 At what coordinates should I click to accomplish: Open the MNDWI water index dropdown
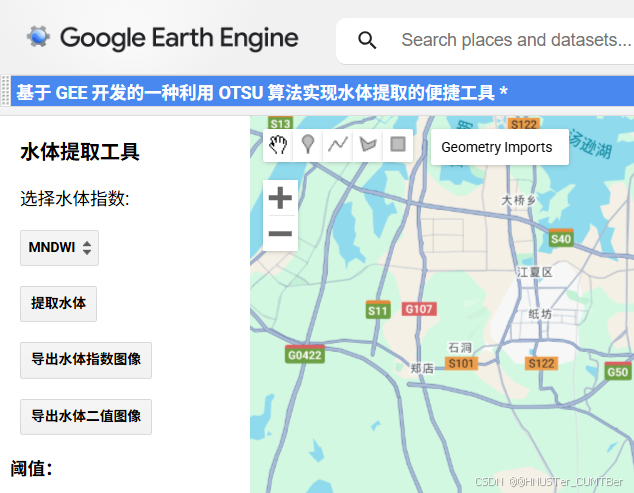(x=59, y=248)
